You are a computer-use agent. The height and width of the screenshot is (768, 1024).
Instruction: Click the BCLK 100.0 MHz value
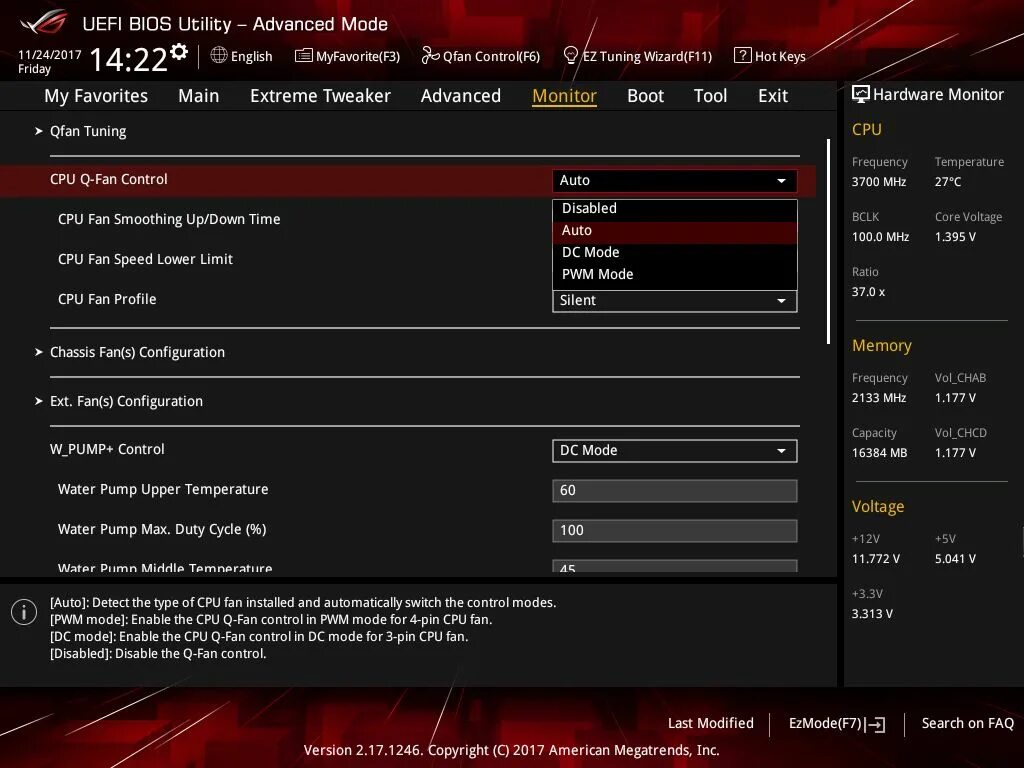880,236
